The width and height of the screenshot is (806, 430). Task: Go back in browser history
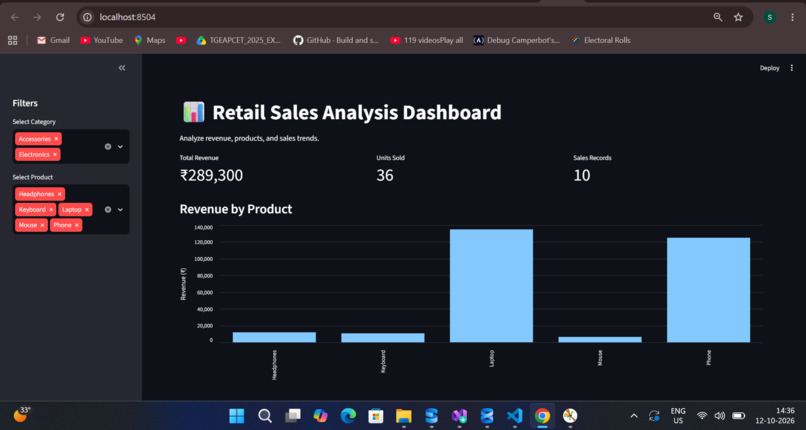14,17
